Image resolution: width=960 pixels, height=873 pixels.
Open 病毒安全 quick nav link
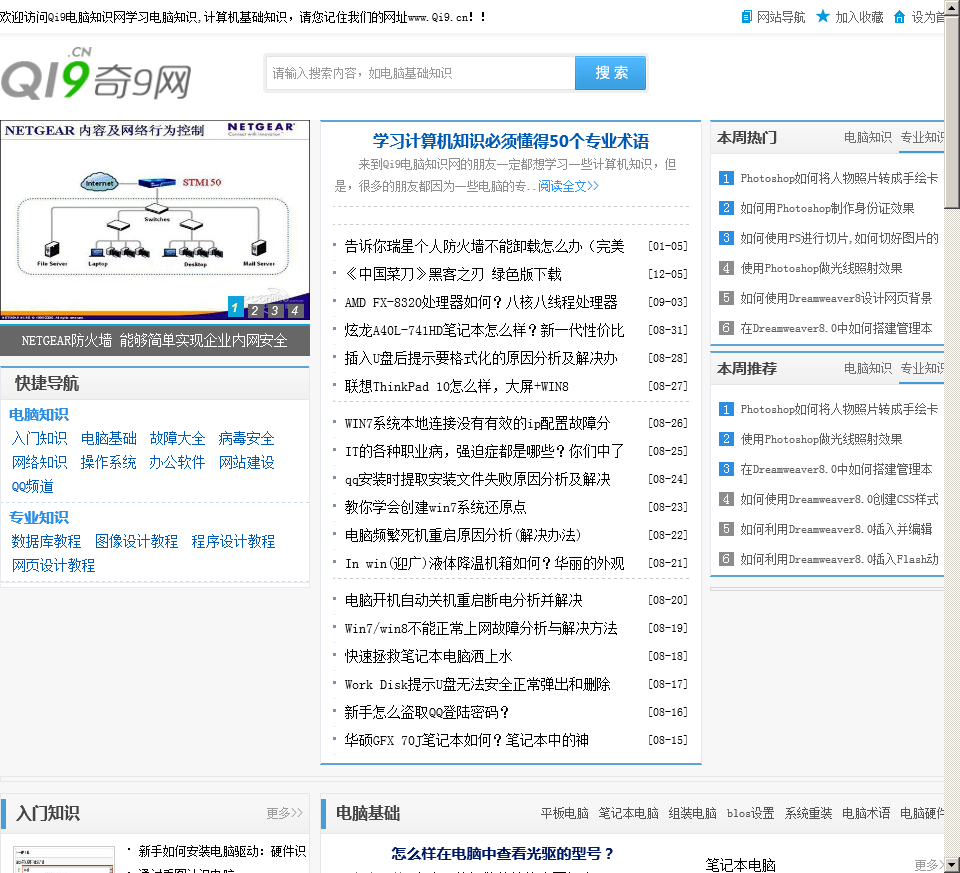[246, 438]
